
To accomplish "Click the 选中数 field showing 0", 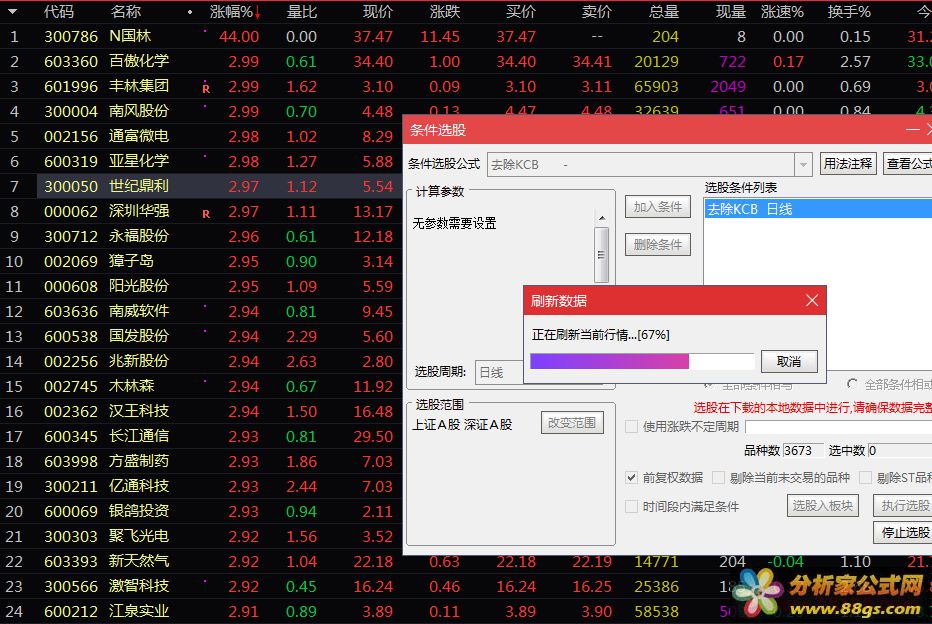I will [899, 450].
